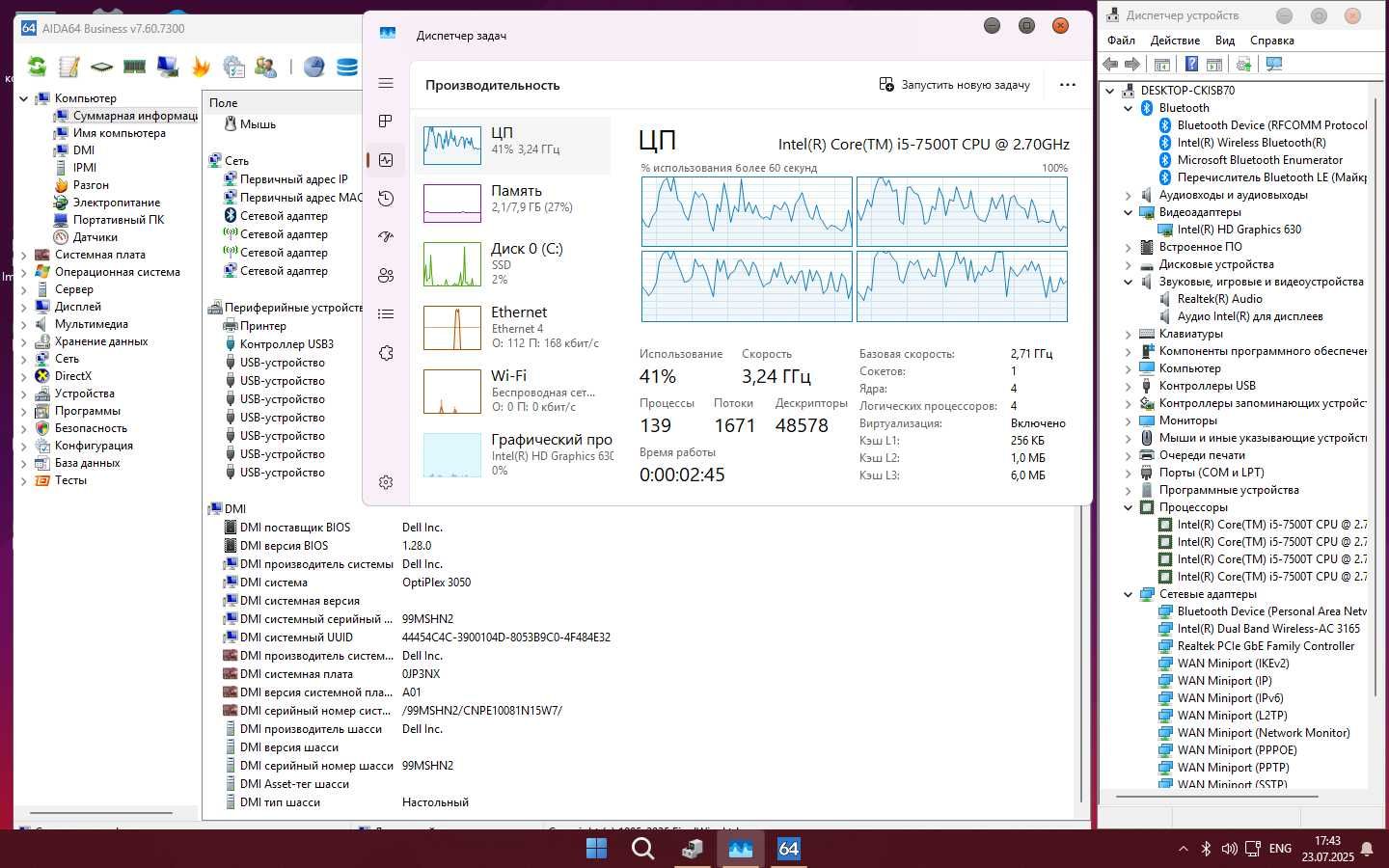Click the monitor diagnostics icon in AIDA64 toolbar
The width and height of the screenshot is (1389, 868).
pyautogui.click(x=168, y=67)
